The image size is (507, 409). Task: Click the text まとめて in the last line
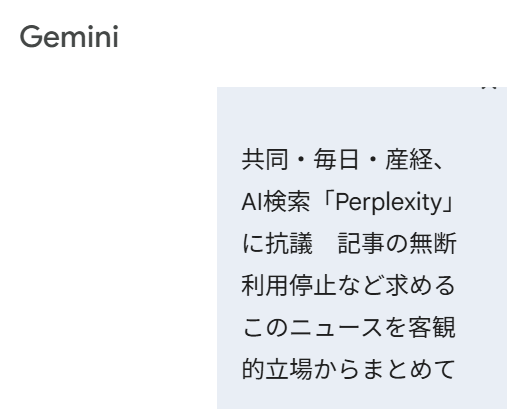409,369
